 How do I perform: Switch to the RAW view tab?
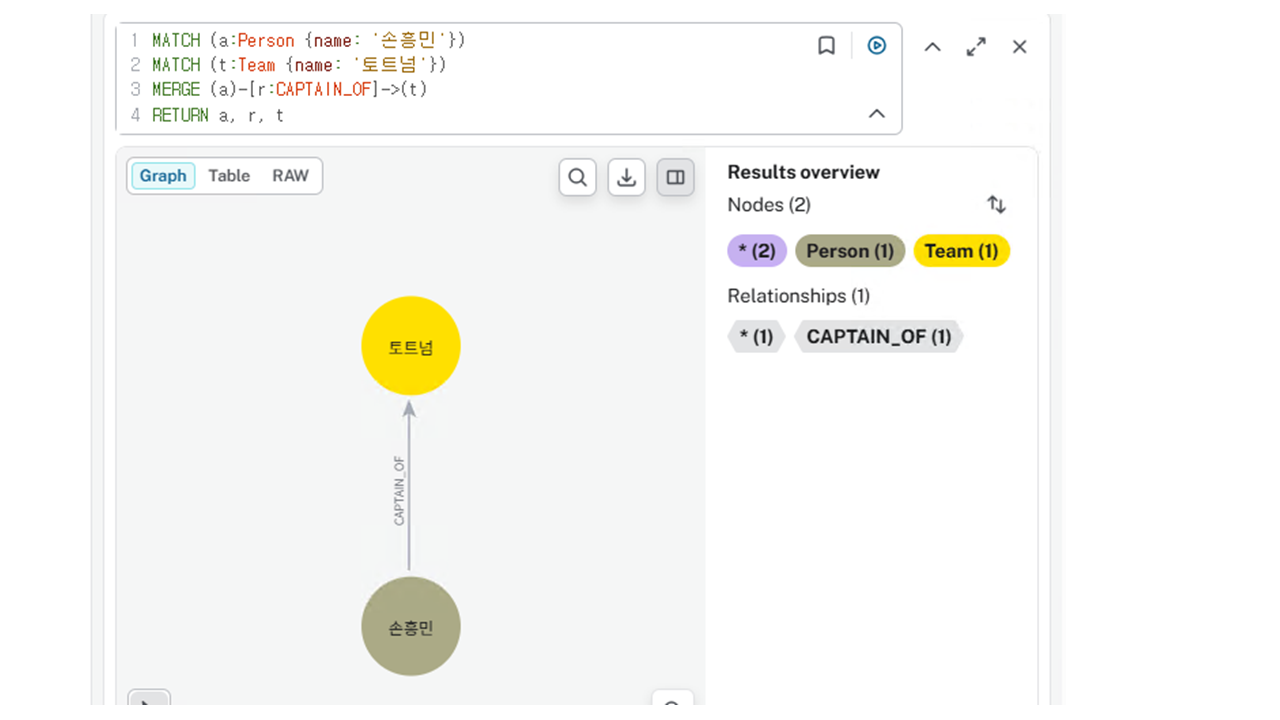pyautogui.click(x=290, y=176)
